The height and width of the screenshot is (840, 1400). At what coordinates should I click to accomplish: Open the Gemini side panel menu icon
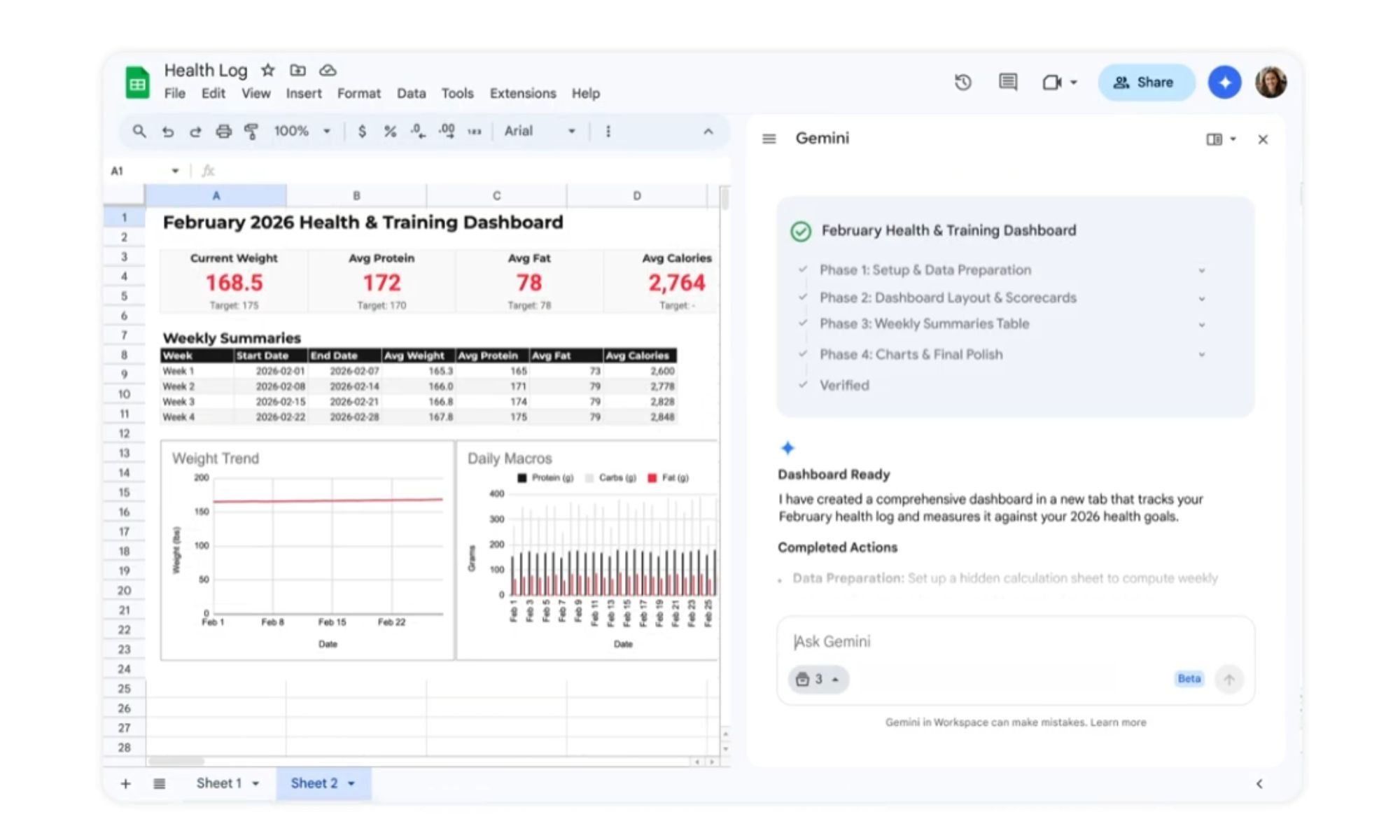769,138
